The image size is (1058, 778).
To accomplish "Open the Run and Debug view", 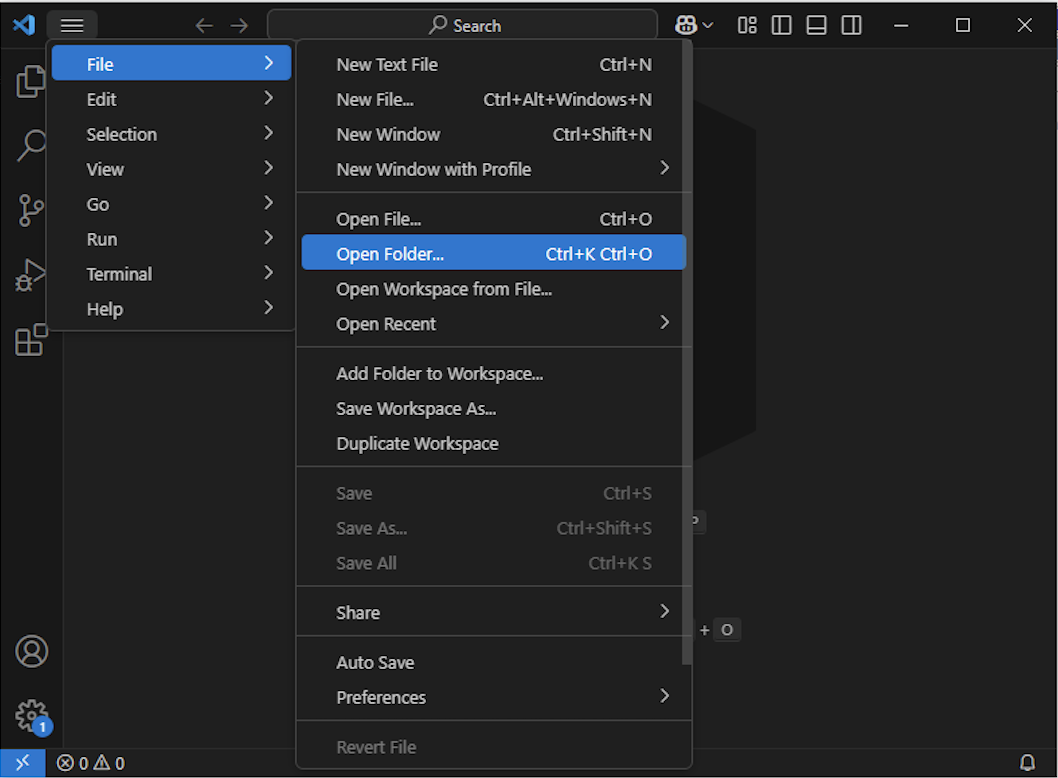I will (x=31, y=275).
